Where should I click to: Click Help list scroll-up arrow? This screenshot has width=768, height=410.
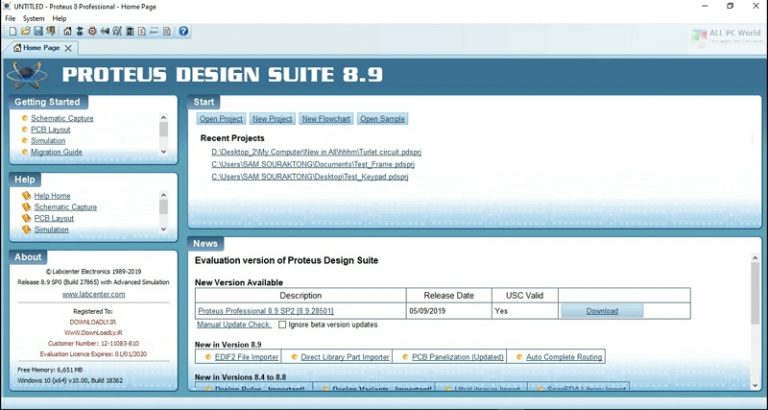pos(164,194)
